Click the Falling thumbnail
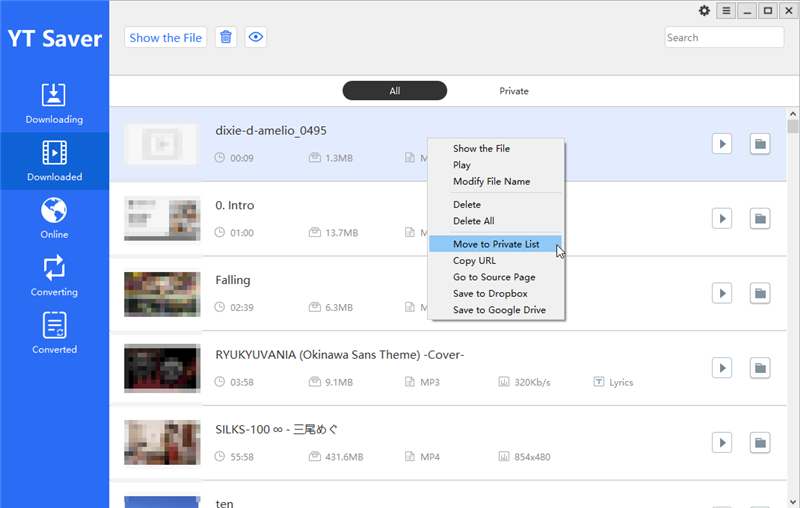This screenshot has width=800, height=508. coord(162,294)
